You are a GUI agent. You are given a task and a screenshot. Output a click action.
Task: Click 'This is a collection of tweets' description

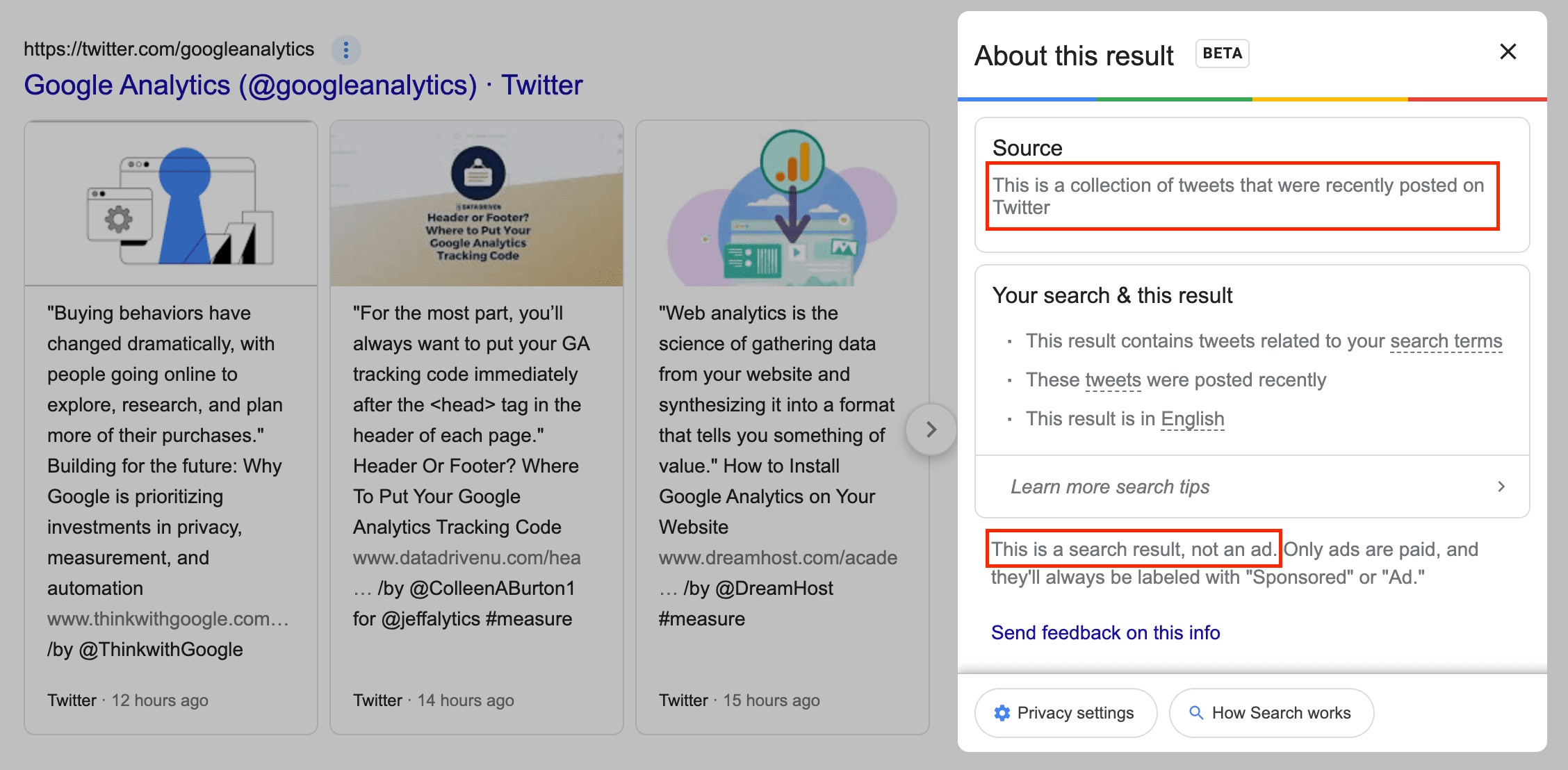pos(1239,196)
